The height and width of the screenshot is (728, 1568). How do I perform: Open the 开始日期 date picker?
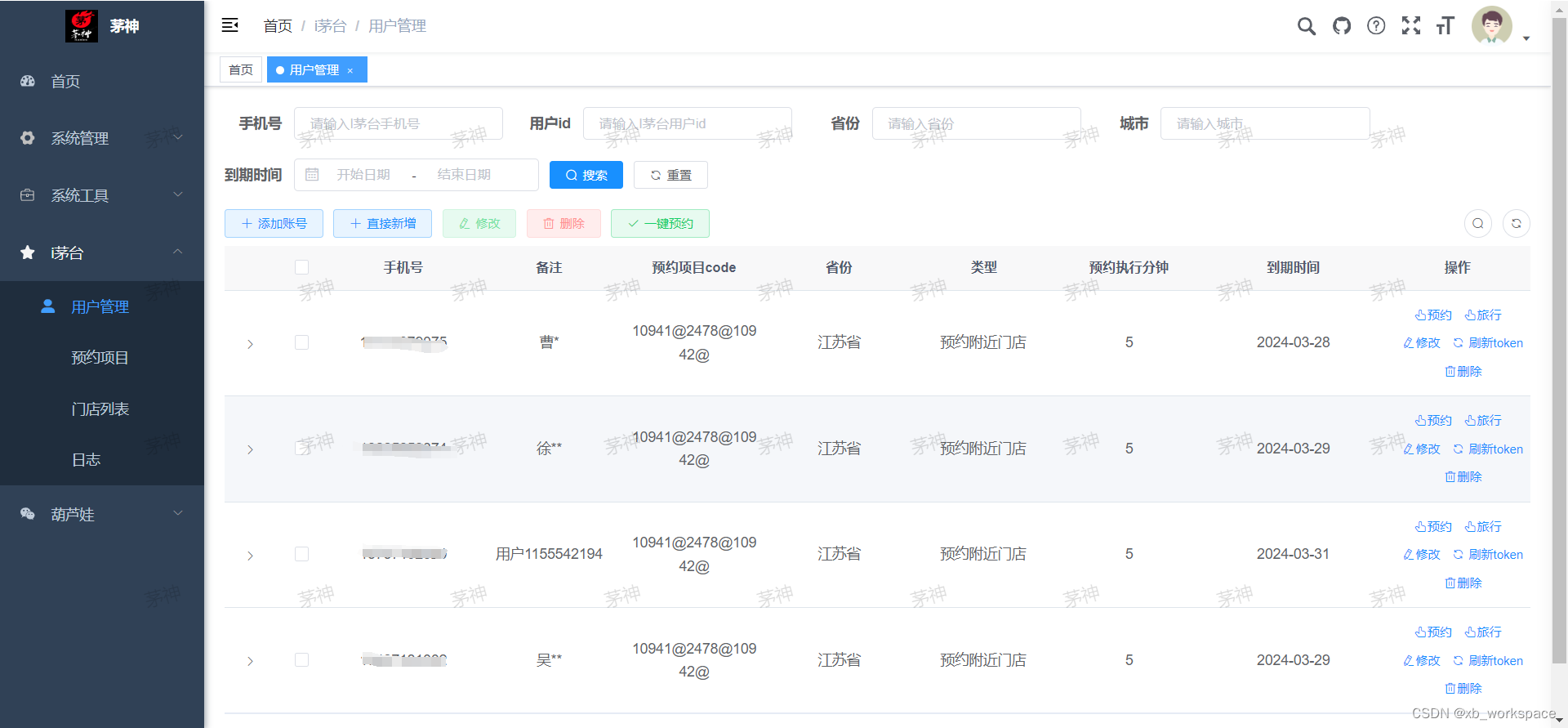click(x=364, y=175)
